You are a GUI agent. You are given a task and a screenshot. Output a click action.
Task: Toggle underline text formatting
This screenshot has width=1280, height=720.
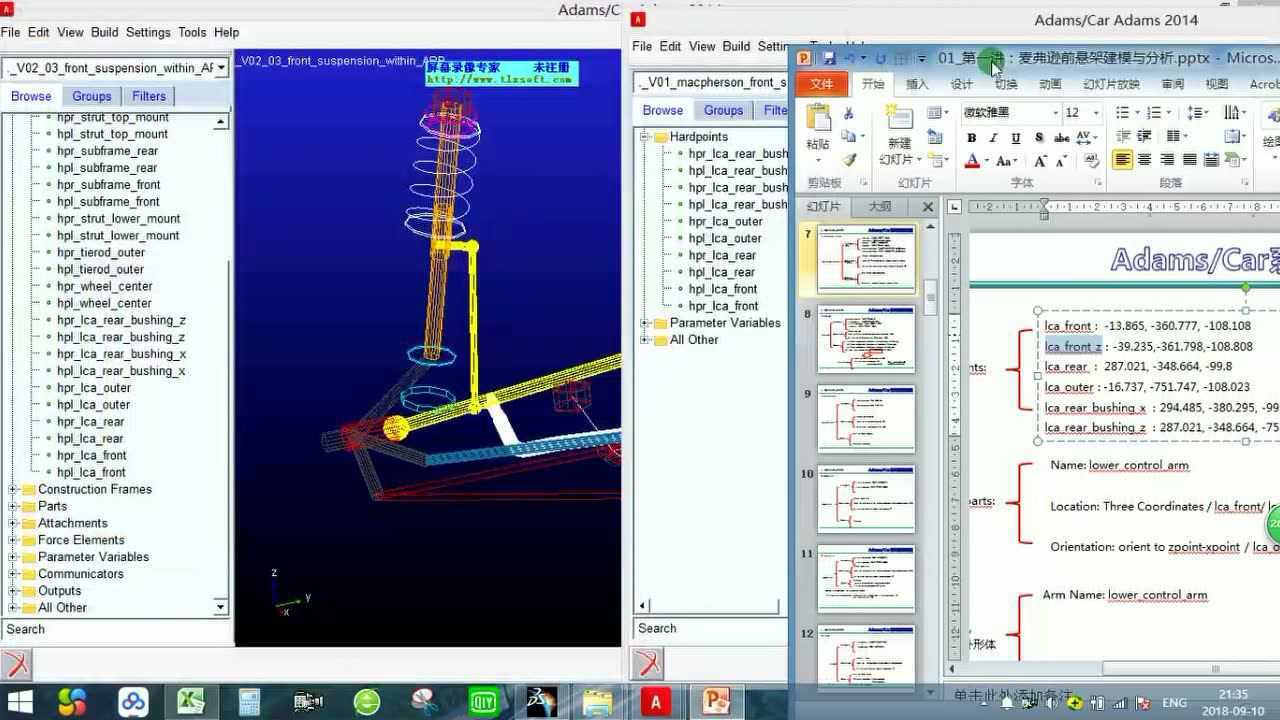tap(1016, 138)
